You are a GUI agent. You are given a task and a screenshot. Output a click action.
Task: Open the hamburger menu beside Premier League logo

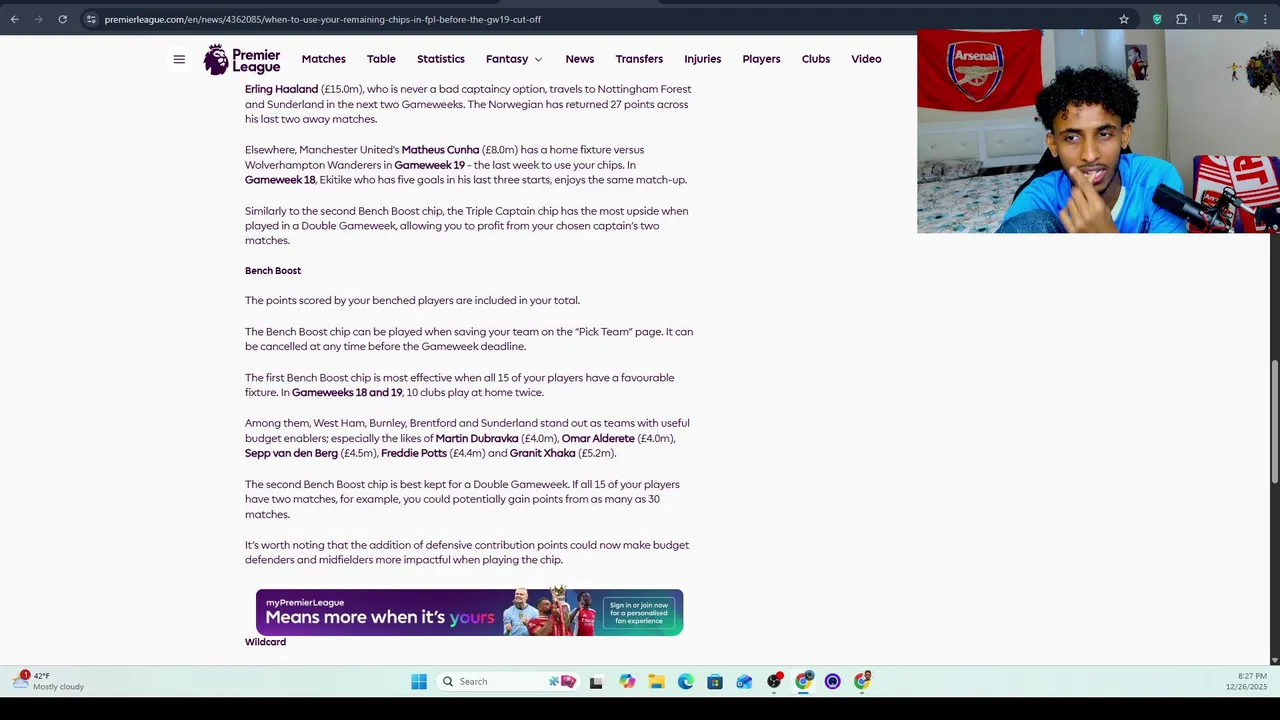pos(179,59)
